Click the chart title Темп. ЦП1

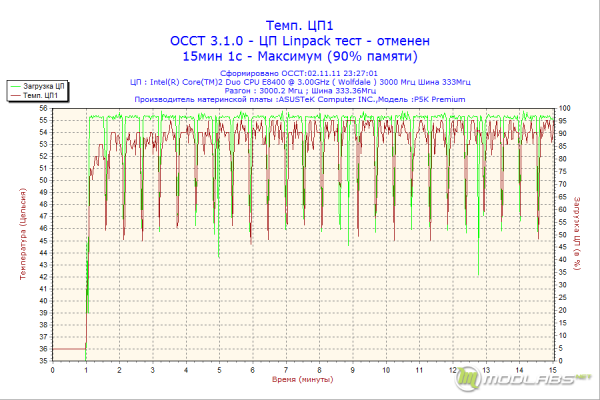click(x=300, y=26)
